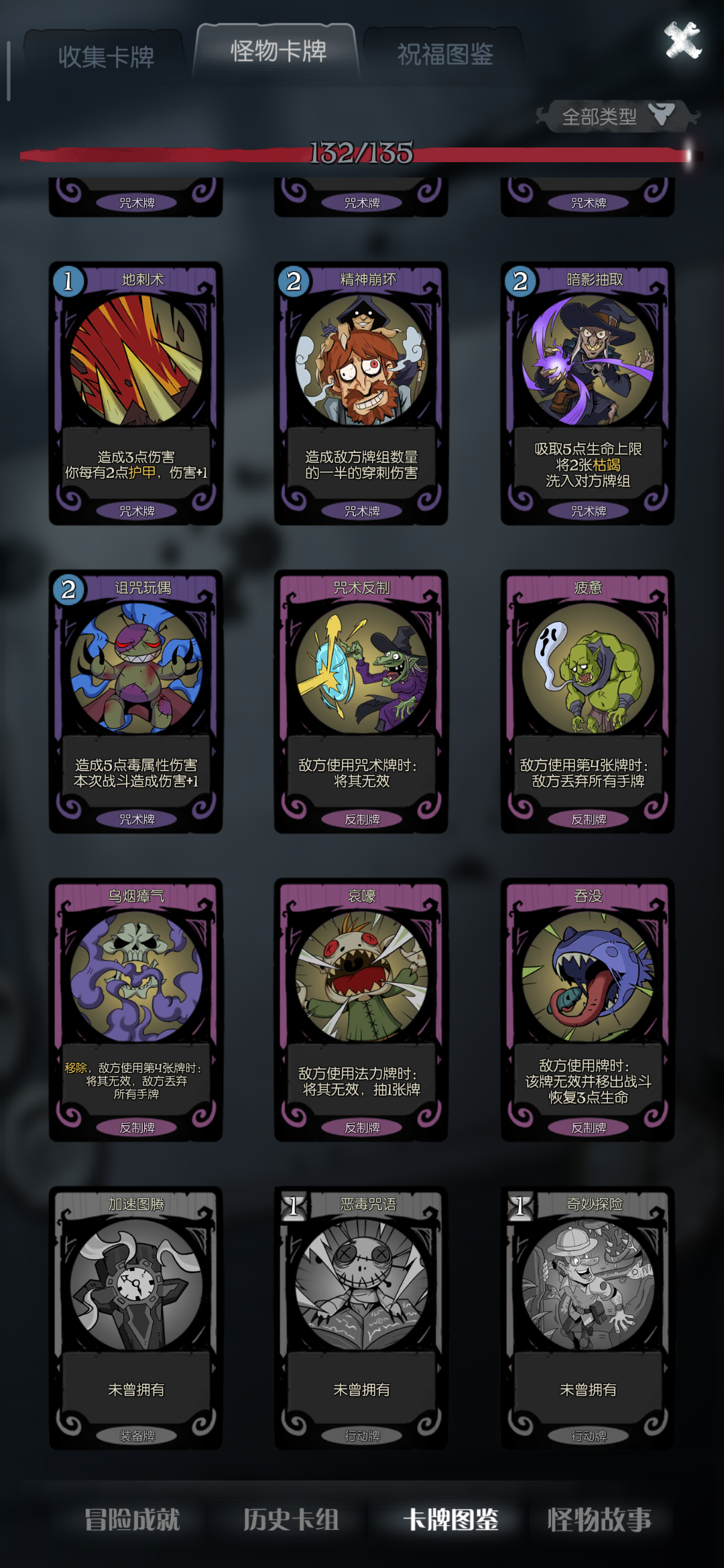Switch to the 收集卡牌 tab
The height and width of the screenshot is (1568, 724).
pyautogui.click(x=106, y=57)
